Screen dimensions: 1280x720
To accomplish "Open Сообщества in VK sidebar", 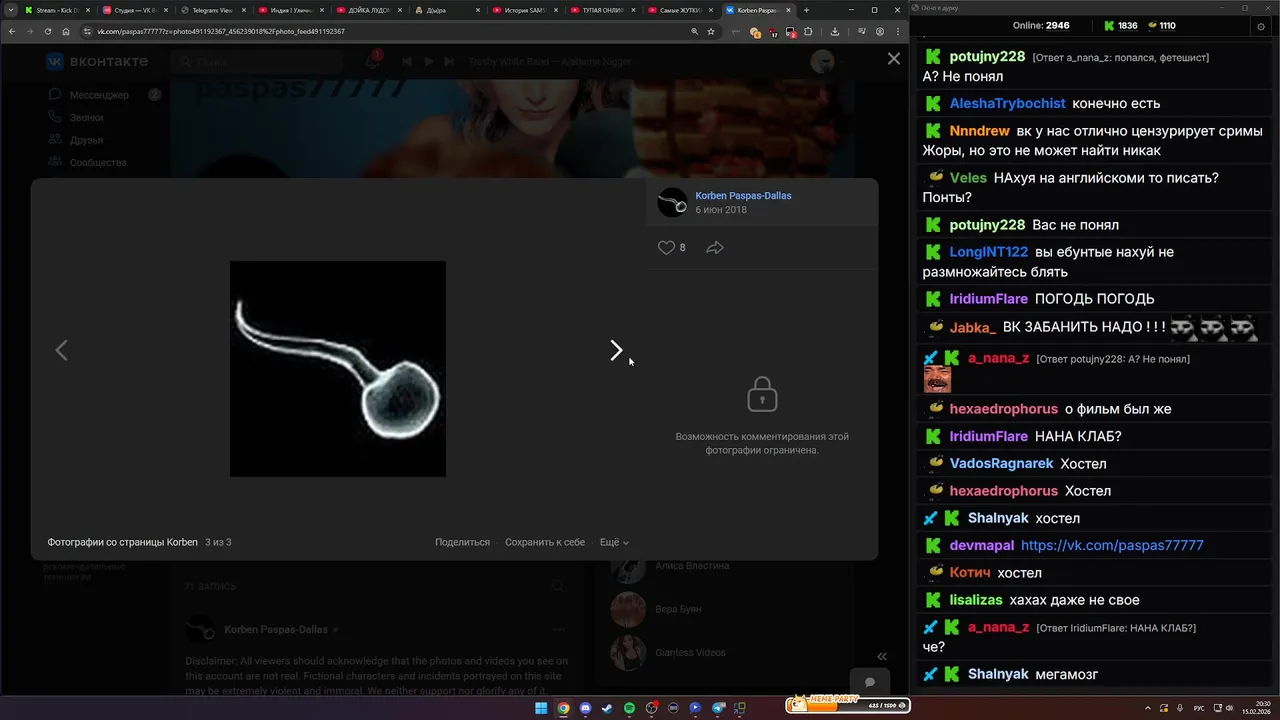I will tap(98, 162).
